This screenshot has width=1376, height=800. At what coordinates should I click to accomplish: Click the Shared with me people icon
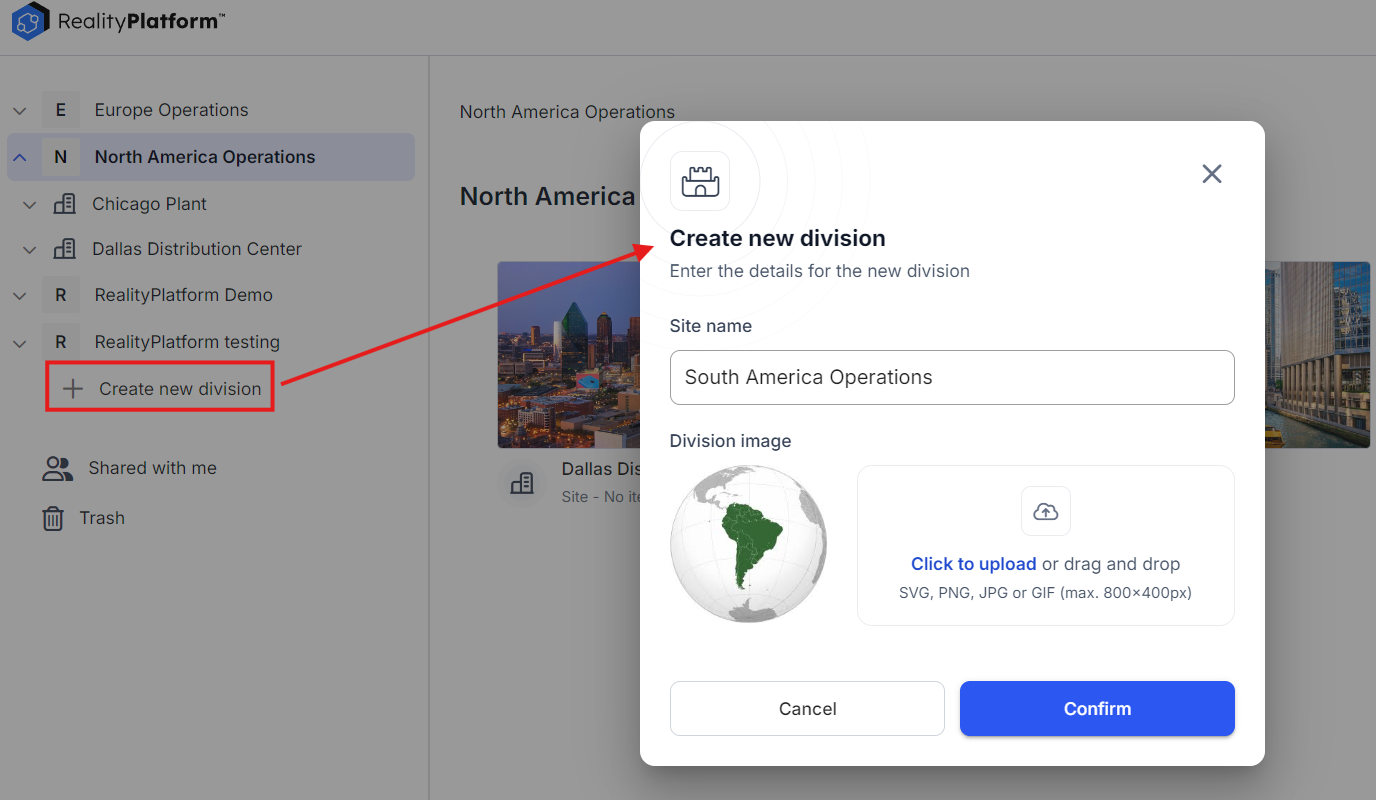[57, 468]
